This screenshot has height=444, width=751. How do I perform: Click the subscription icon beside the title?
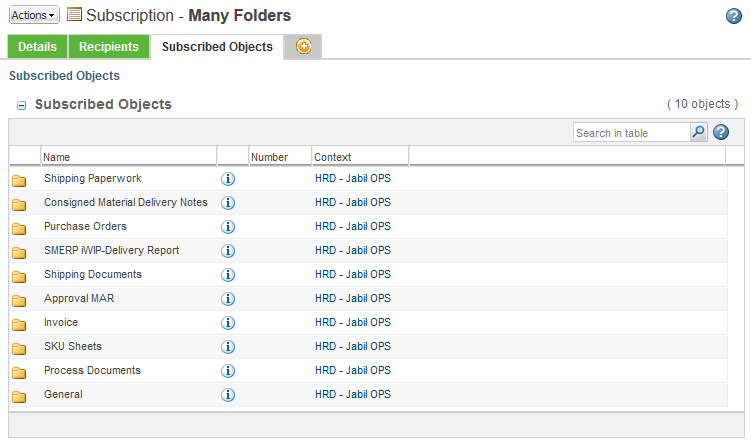pos(74,14)
